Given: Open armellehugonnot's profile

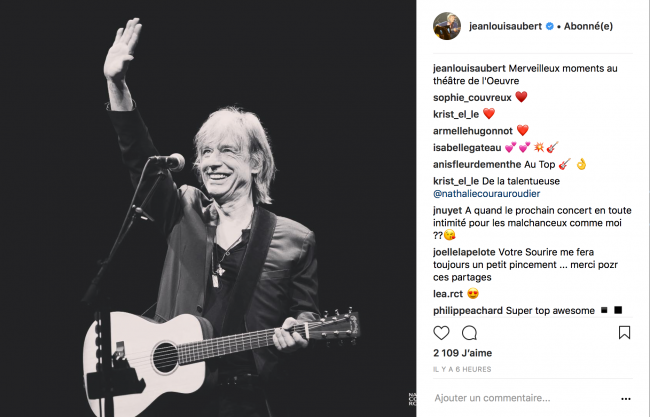Looking at the screenshot, I should tap(473, 130).
